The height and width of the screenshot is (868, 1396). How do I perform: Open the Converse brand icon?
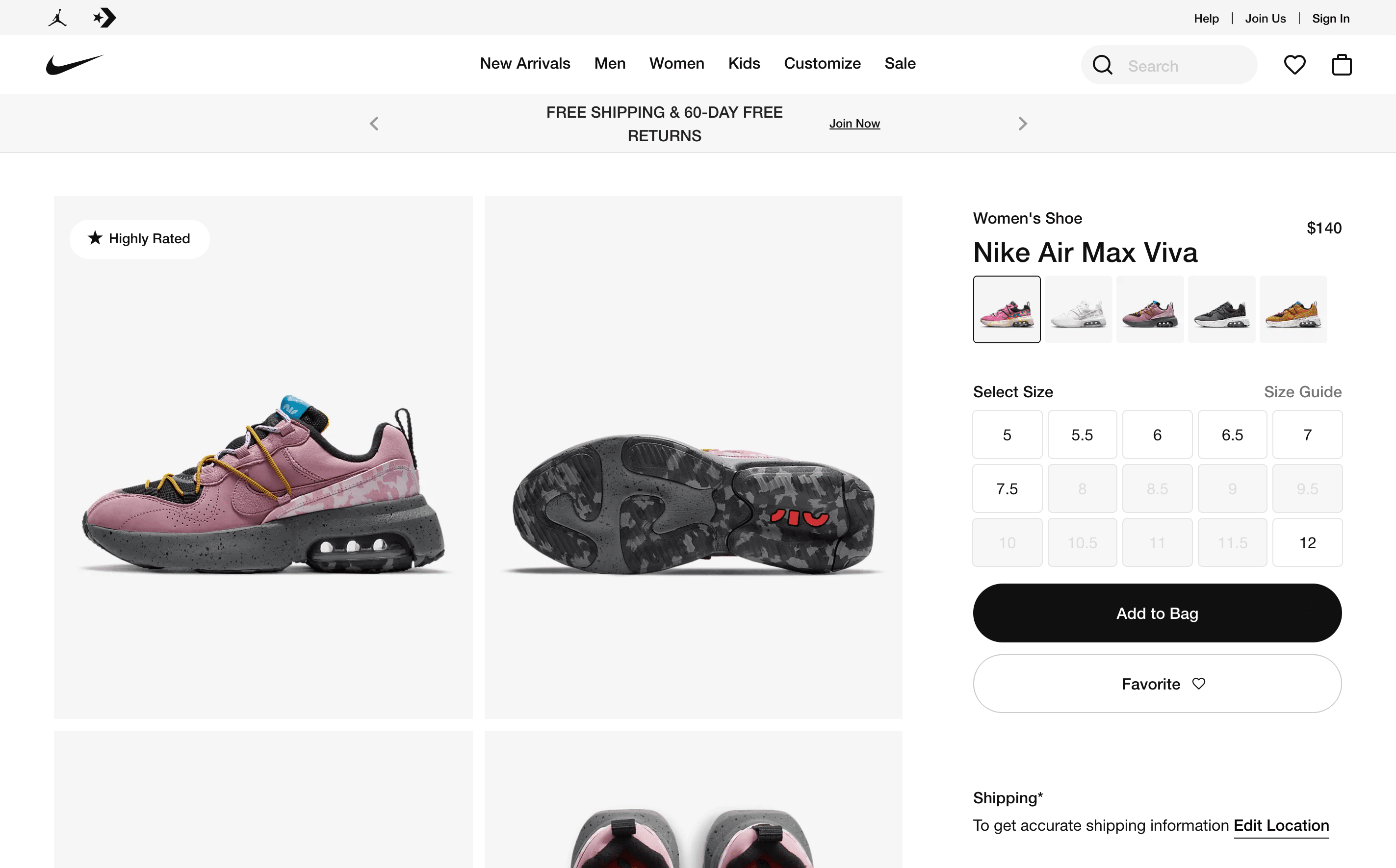point(104,18)
